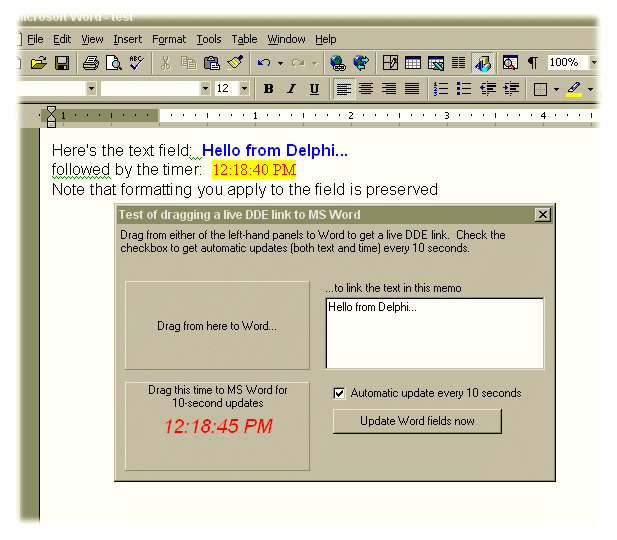
Task: Click the Redo arrow icon
Action: coord(298,63)
